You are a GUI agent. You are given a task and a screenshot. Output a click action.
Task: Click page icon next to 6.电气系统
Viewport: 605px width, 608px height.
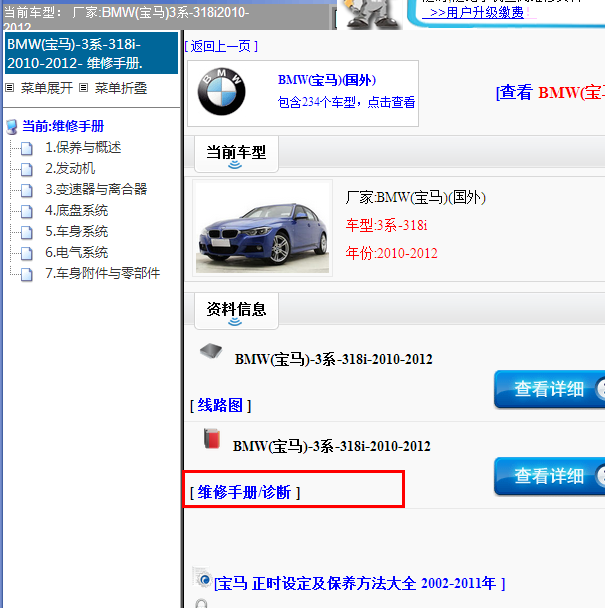click(26, 253)
